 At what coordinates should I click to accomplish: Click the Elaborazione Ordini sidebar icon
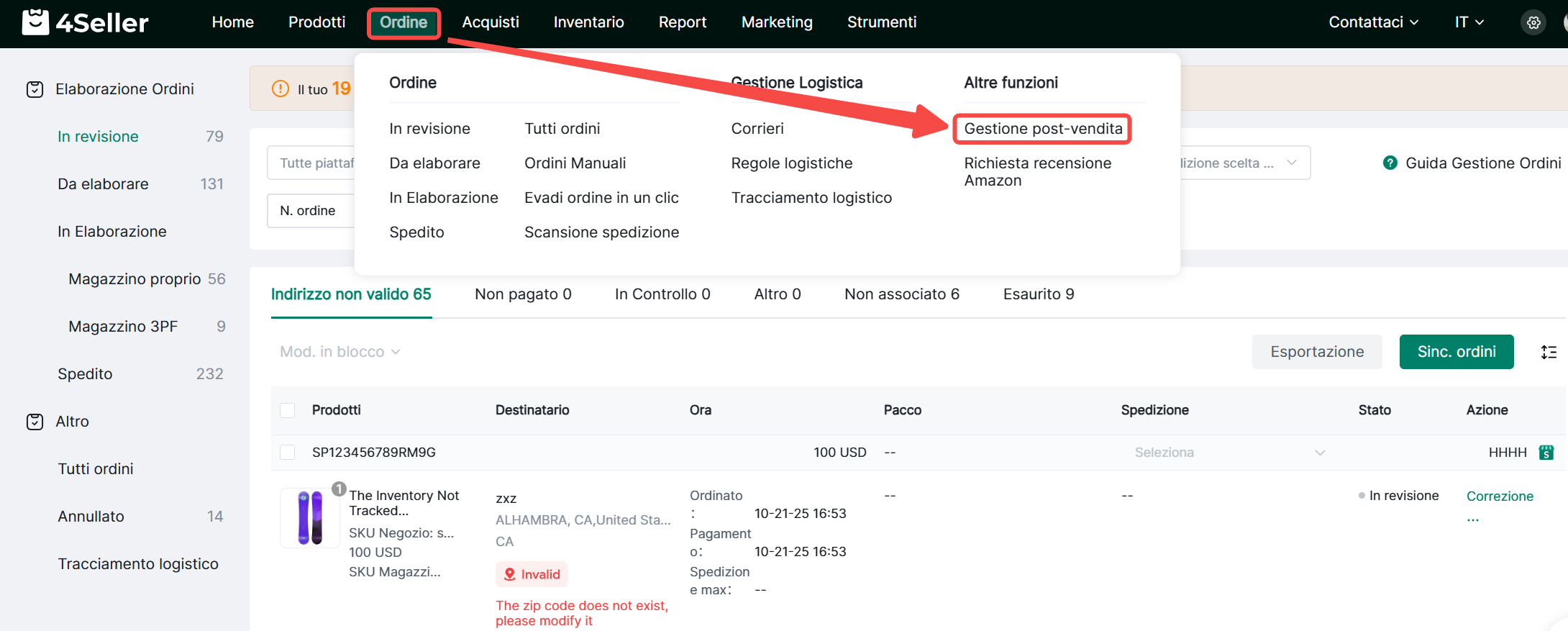35,89
